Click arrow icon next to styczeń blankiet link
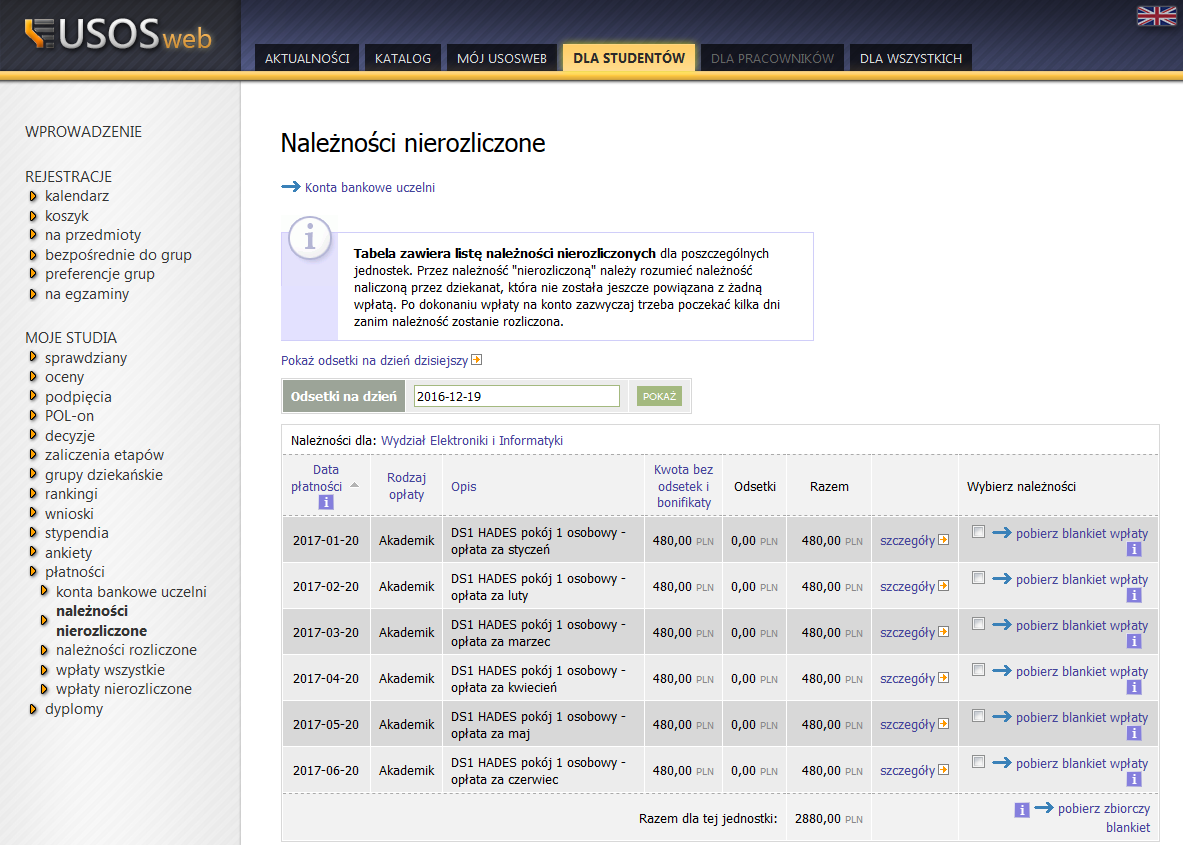 (x=1002, y=533)
